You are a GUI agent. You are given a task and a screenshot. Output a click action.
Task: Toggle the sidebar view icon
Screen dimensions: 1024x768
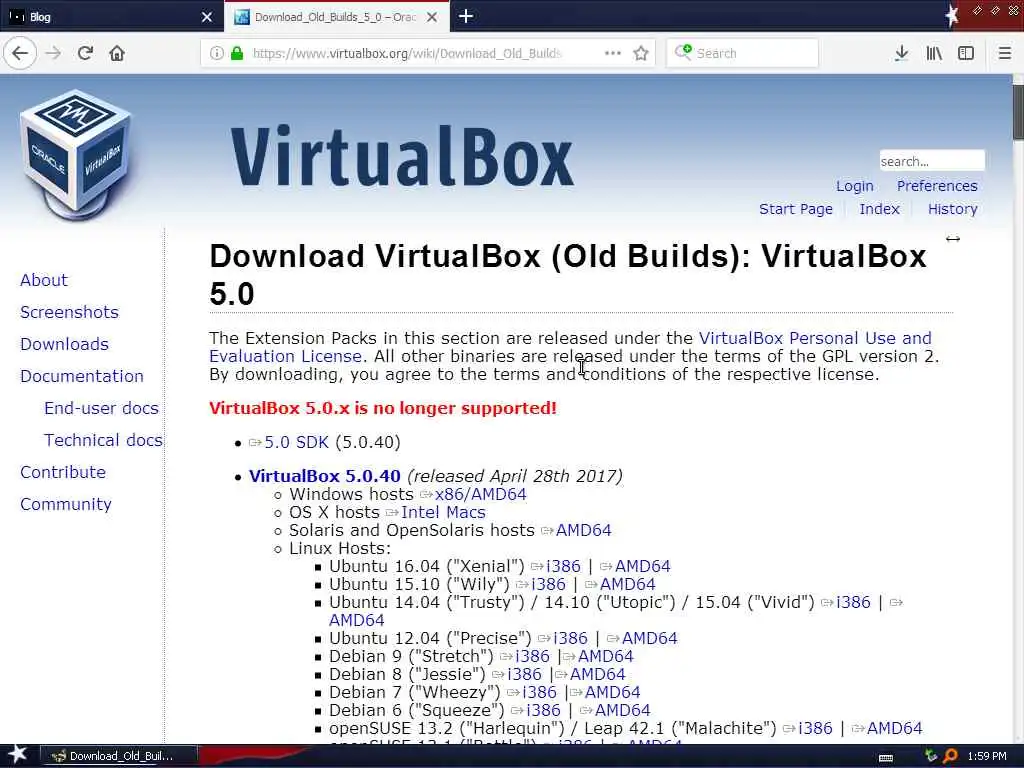pos(966,53)
